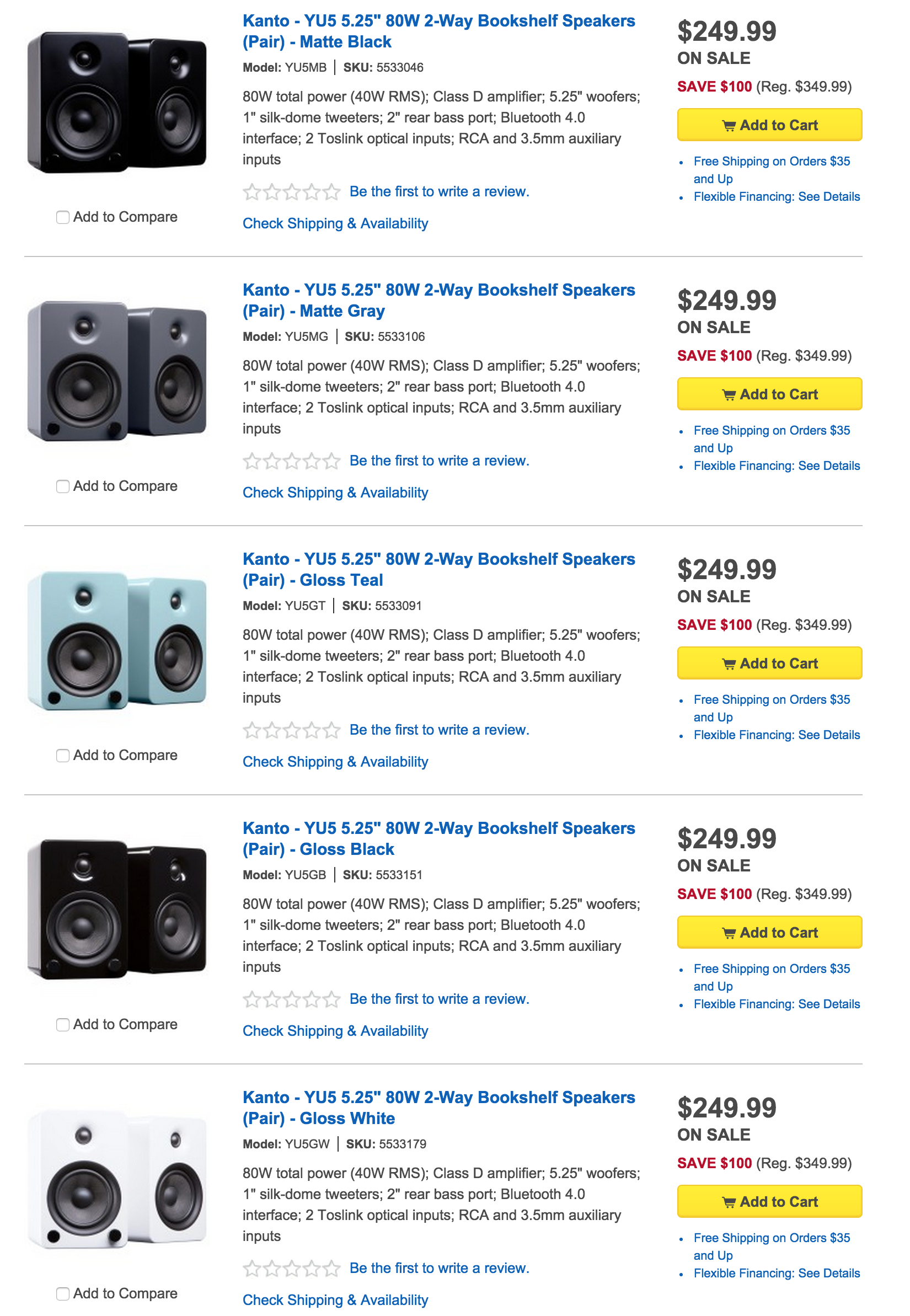Image resolution: width=910 pixels, height=1316 pixels.
Task: Write first review for Matte Gray speakers
Action: [x=439, y=461]
